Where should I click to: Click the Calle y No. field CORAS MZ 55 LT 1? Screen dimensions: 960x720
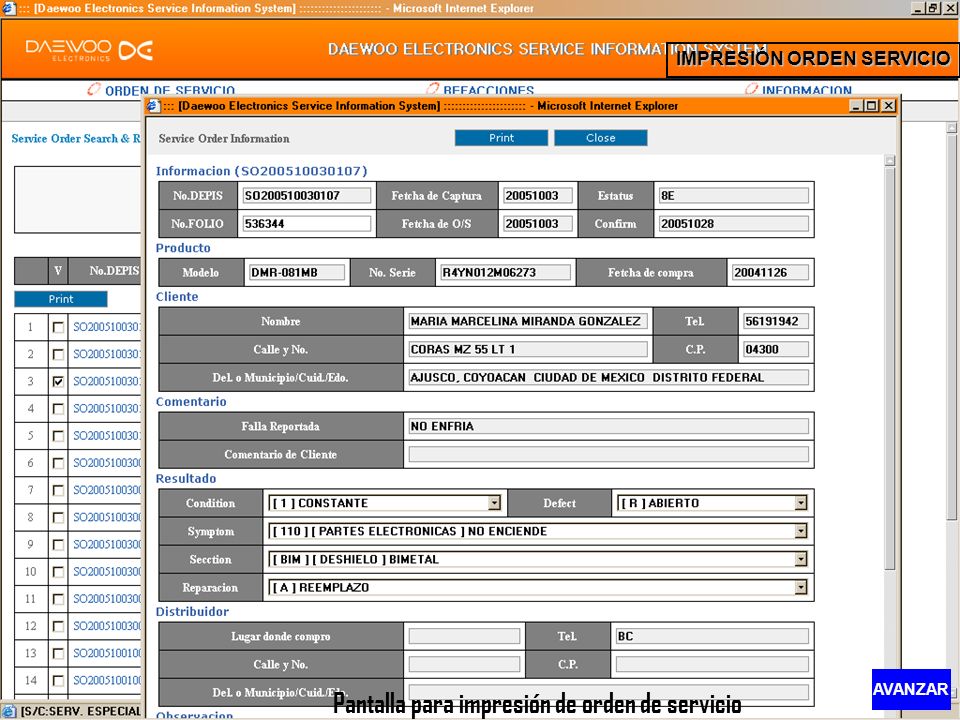tap(528, 350)
